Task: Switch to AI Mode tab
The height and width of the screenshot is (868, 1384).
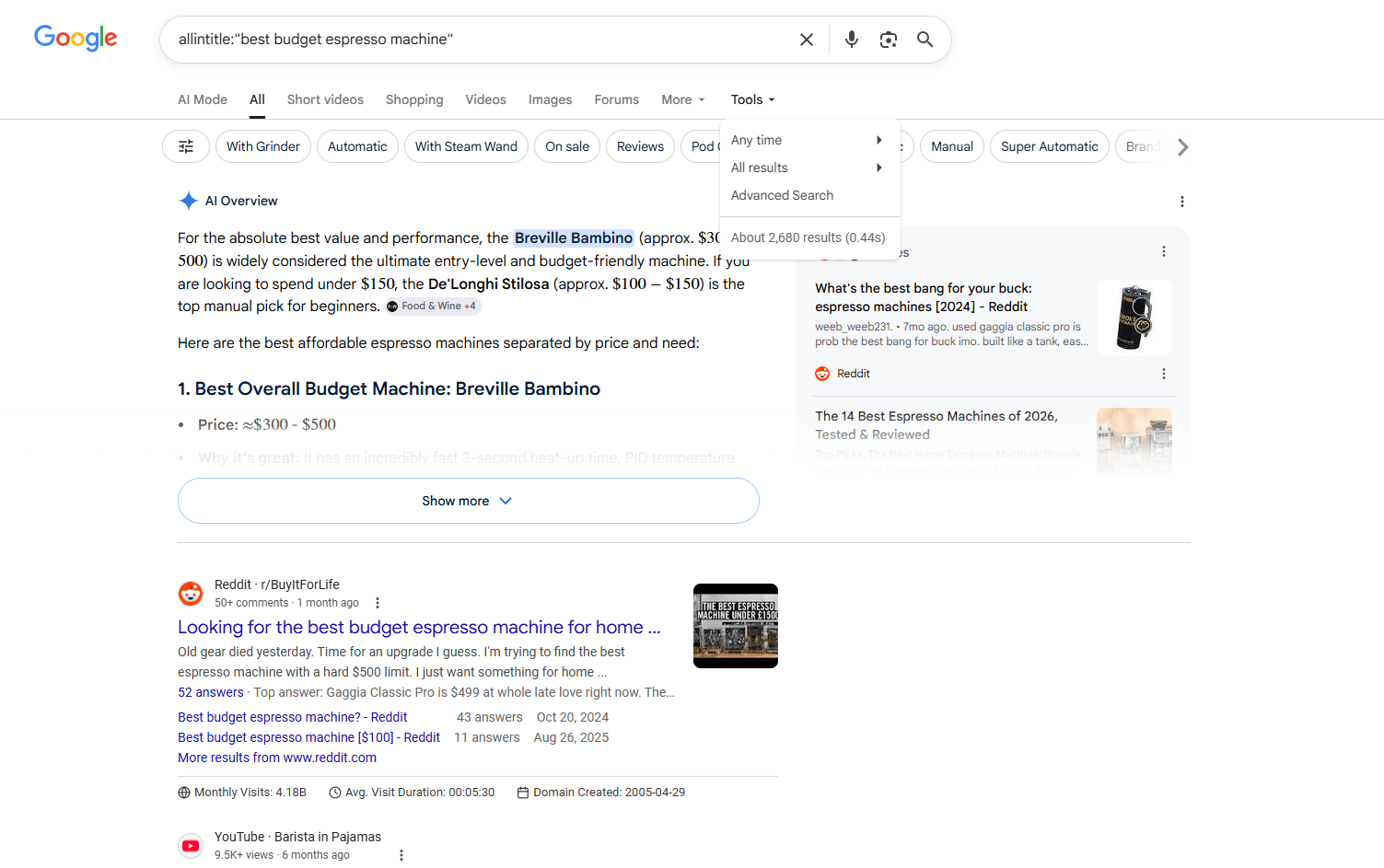Action: point(203,99)
